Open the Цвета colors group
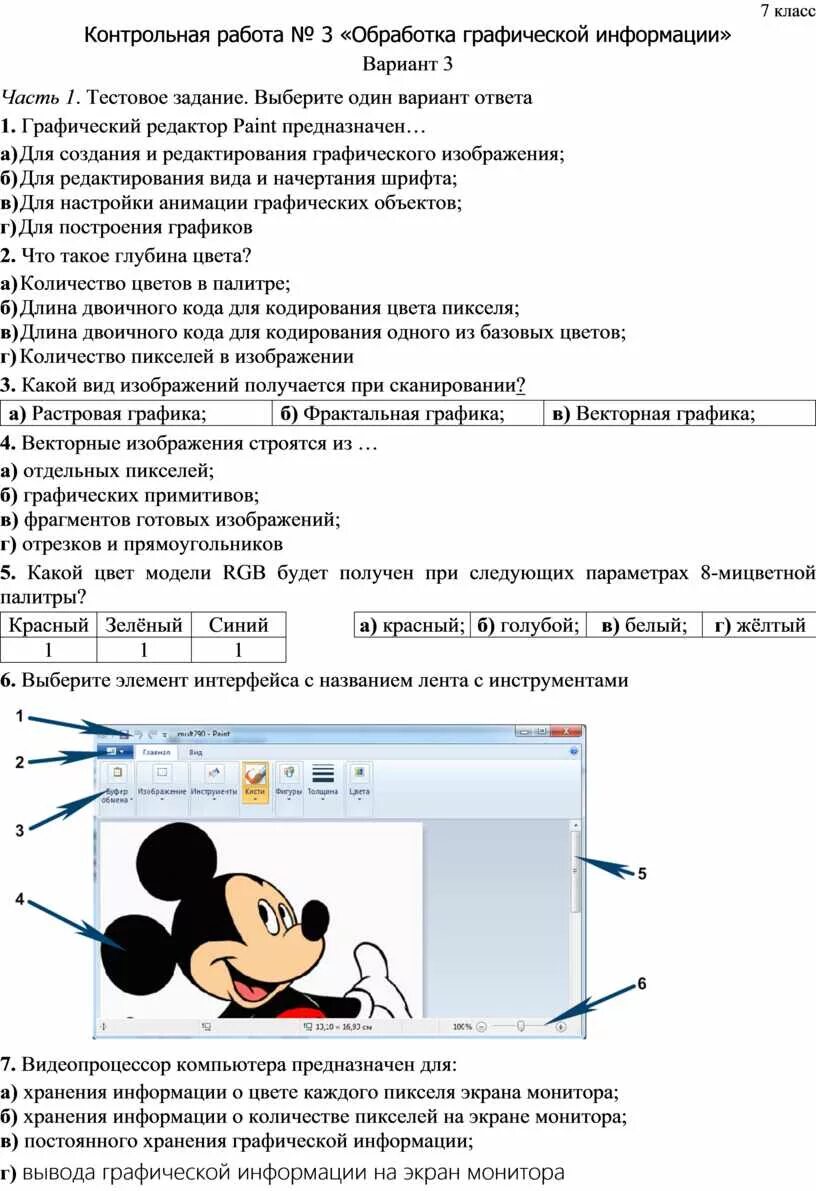This screenshot has width=816, height=1191. [359, 786]
